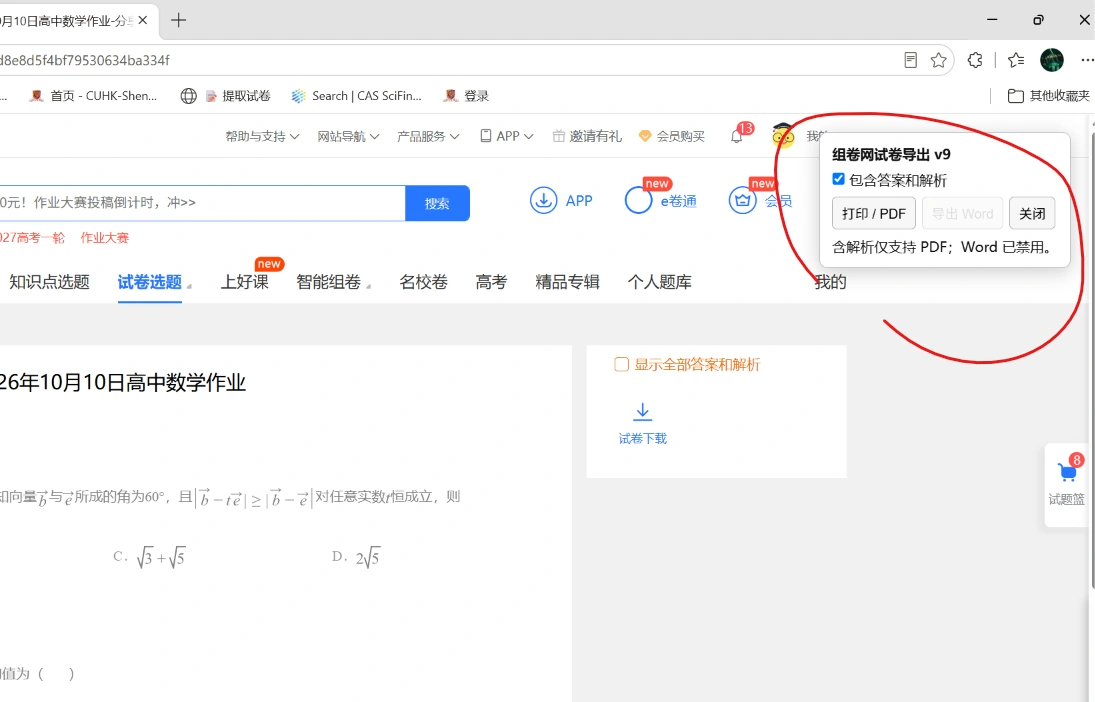Expand the APP dropdown in top bar
The height and width of the screenshot is (702, 1095).
506,136
